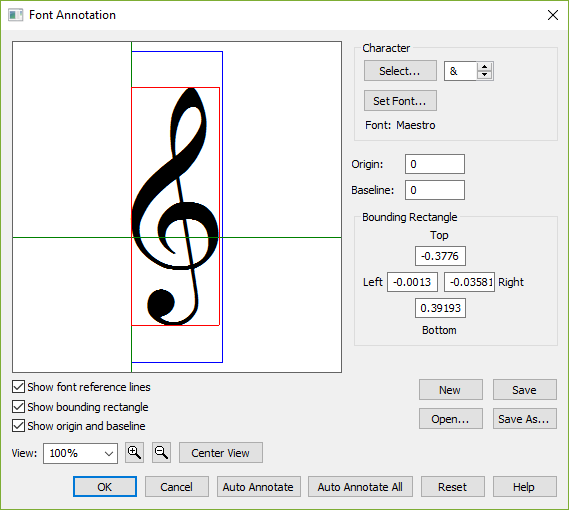Click the Font Annotation title bar icon
569x510 pixels.
point(16,15)
